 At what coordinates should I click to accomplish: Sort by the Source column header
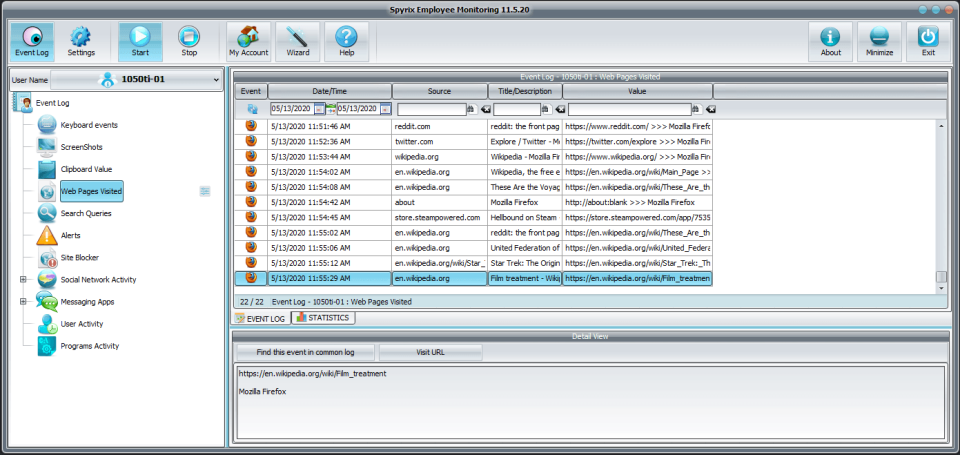(x=440, y=91)
